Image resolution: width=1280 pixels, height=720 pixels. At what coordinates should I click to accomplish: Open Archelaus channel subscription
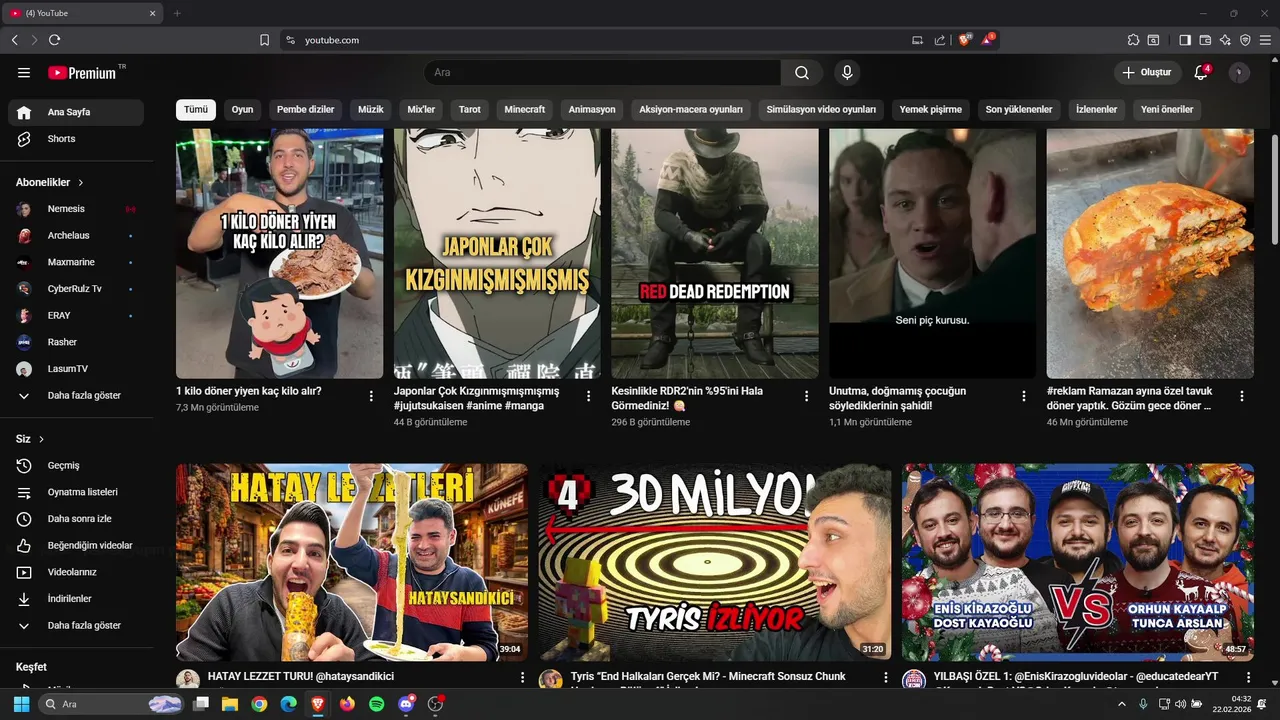[76, 236]
